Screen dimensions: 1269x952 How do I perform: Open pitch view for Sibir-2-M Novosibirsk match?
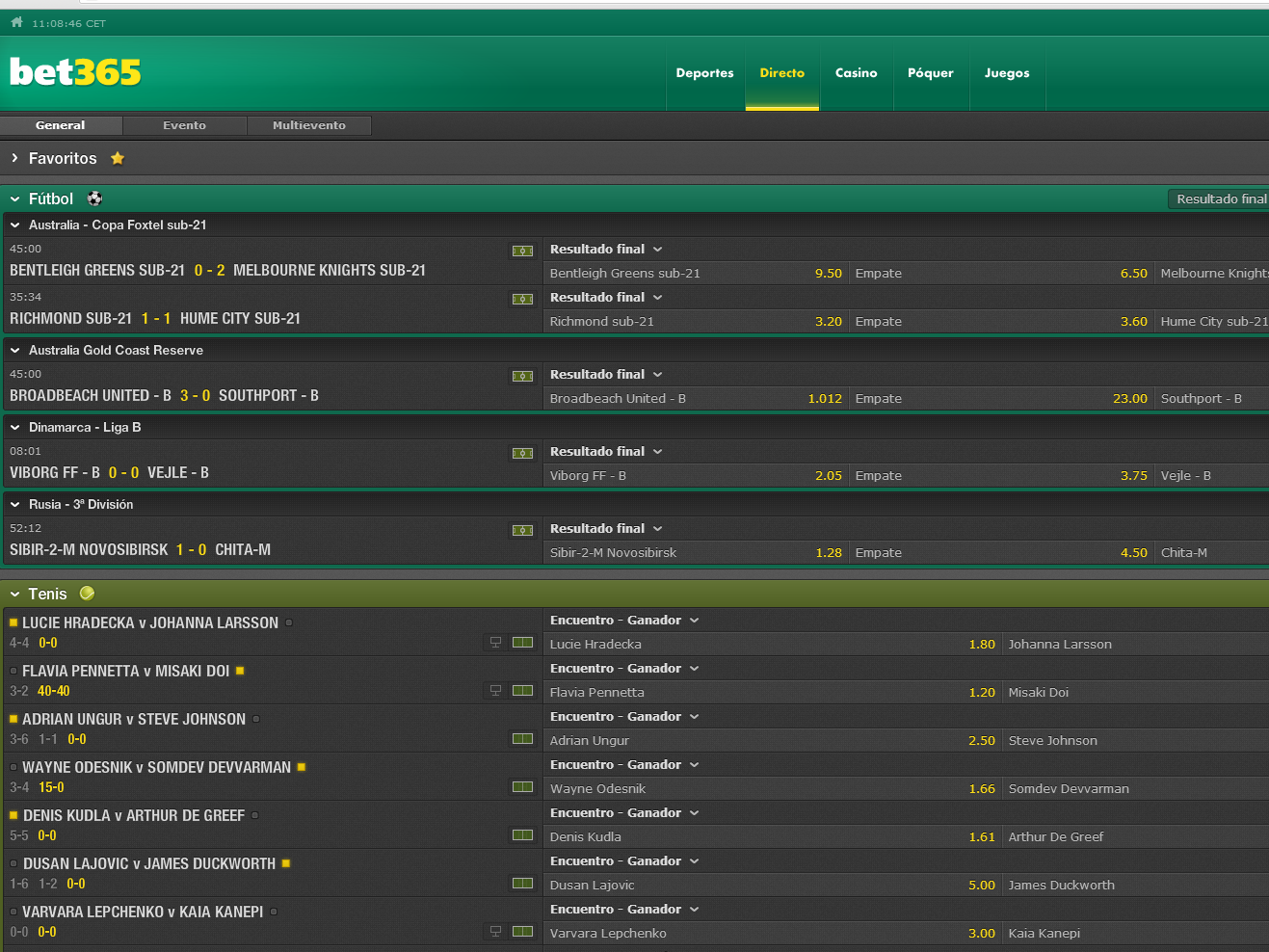coord(522,530)
